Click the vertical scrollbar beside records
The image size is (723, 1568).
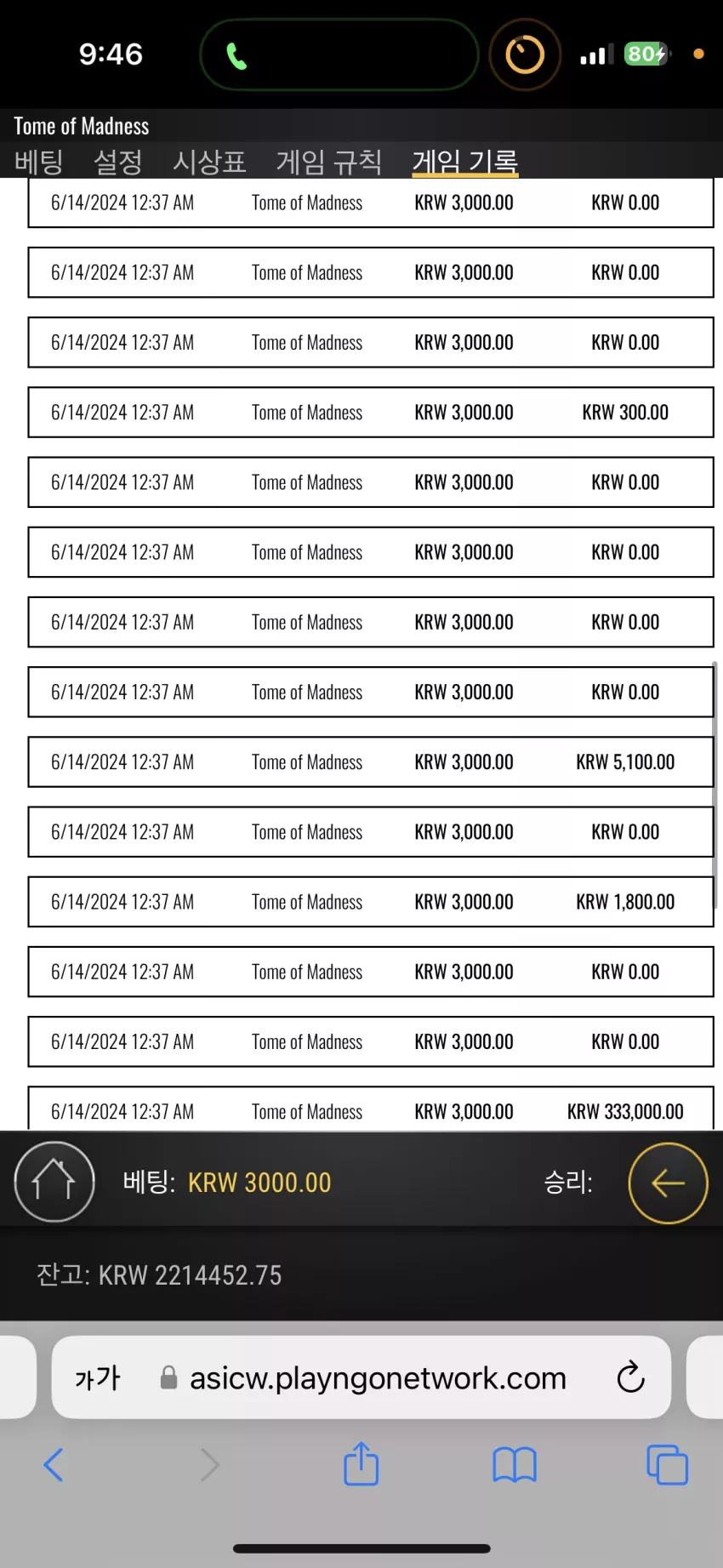point(715,784)
